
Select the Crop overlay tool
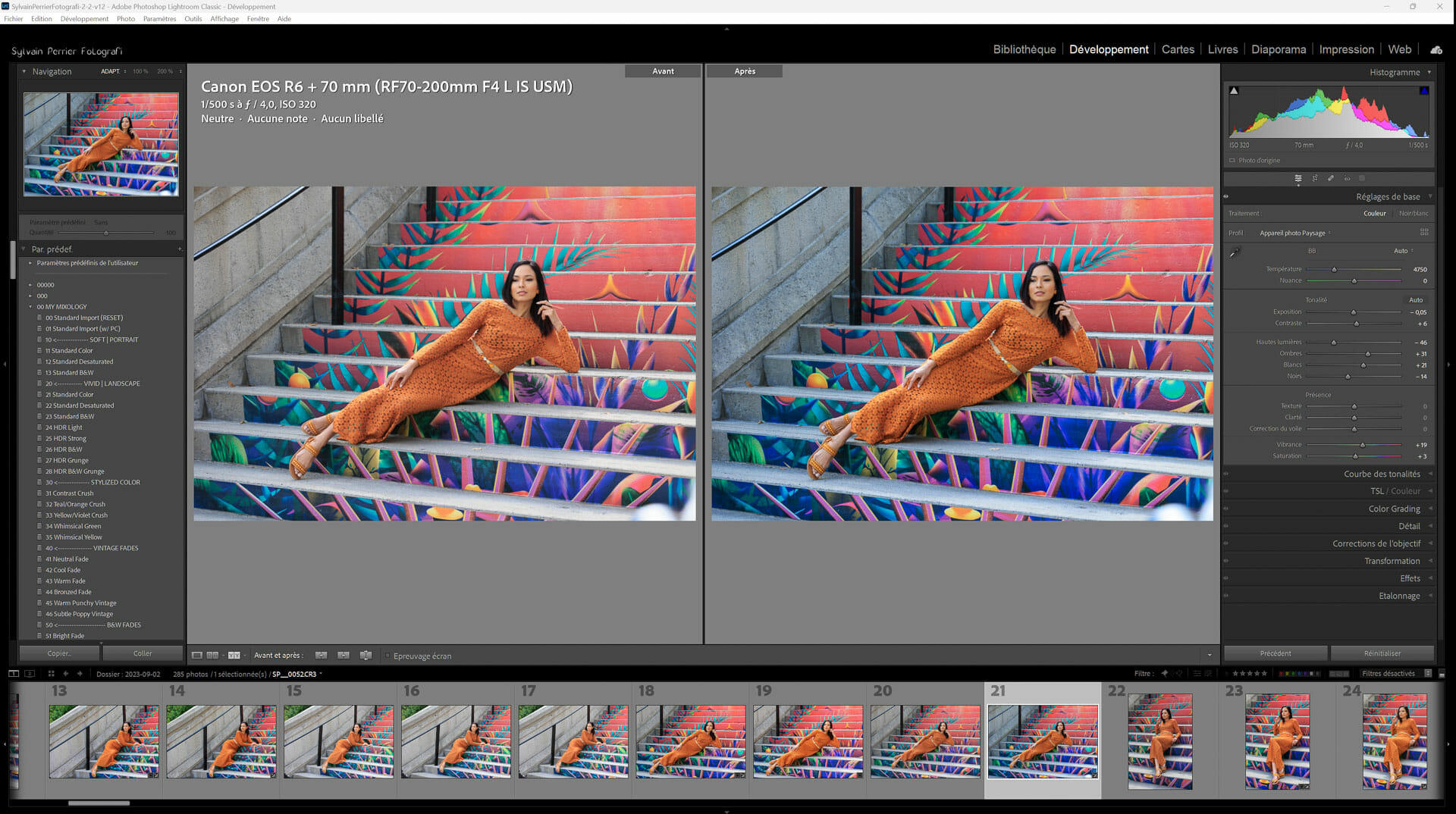point(1315,178)
